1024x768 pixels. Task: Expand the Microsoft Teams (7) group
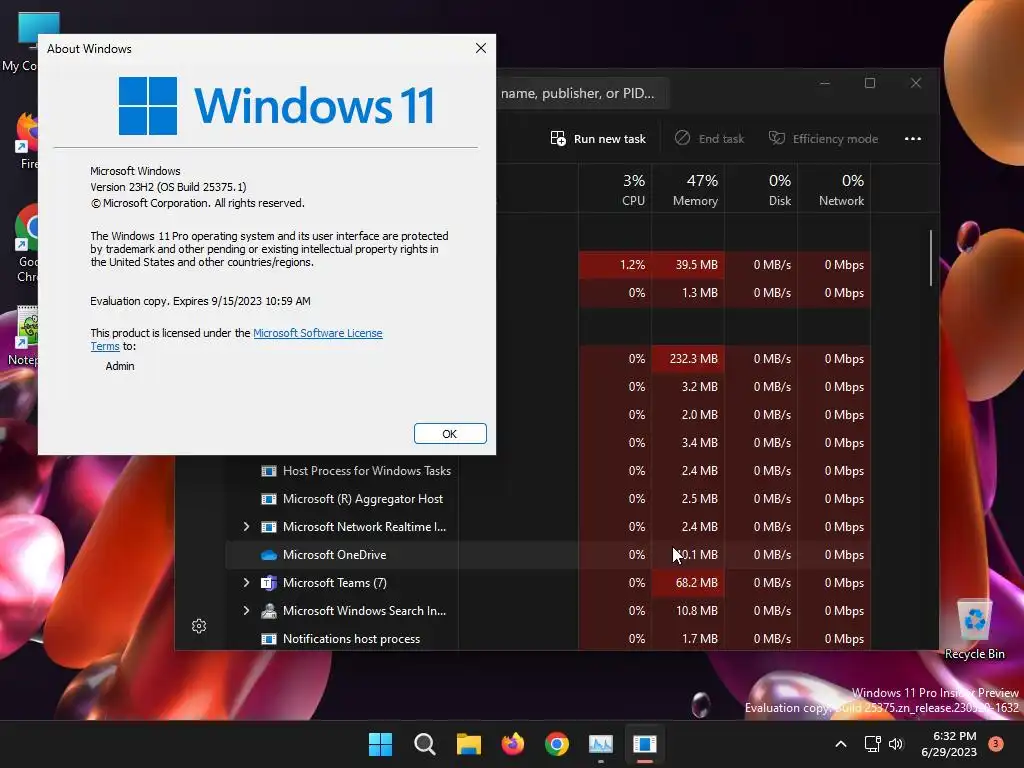[x=246, y=583]
